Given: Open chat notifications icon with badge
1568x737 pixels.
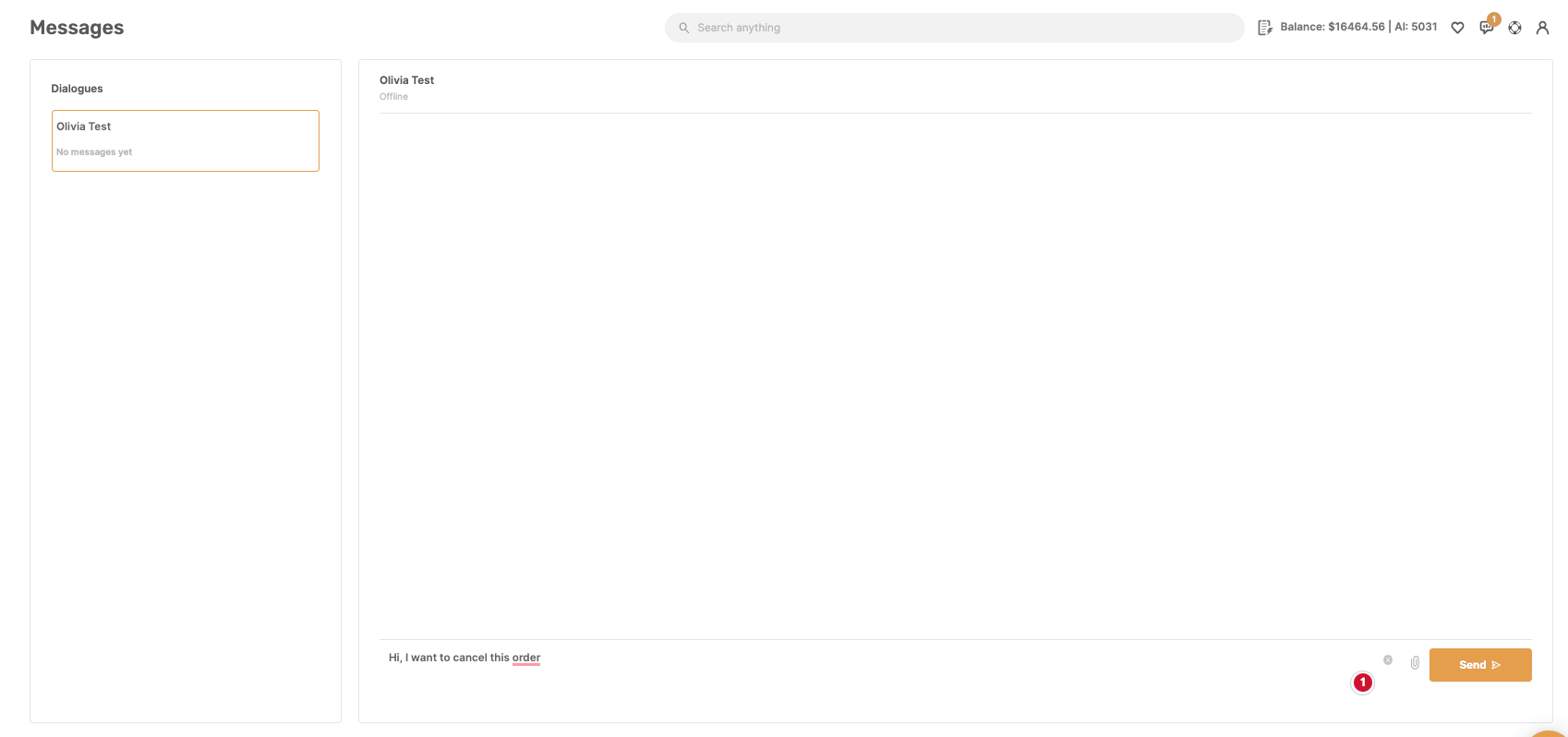Looking at the screenshot, I should [1487, 28].
